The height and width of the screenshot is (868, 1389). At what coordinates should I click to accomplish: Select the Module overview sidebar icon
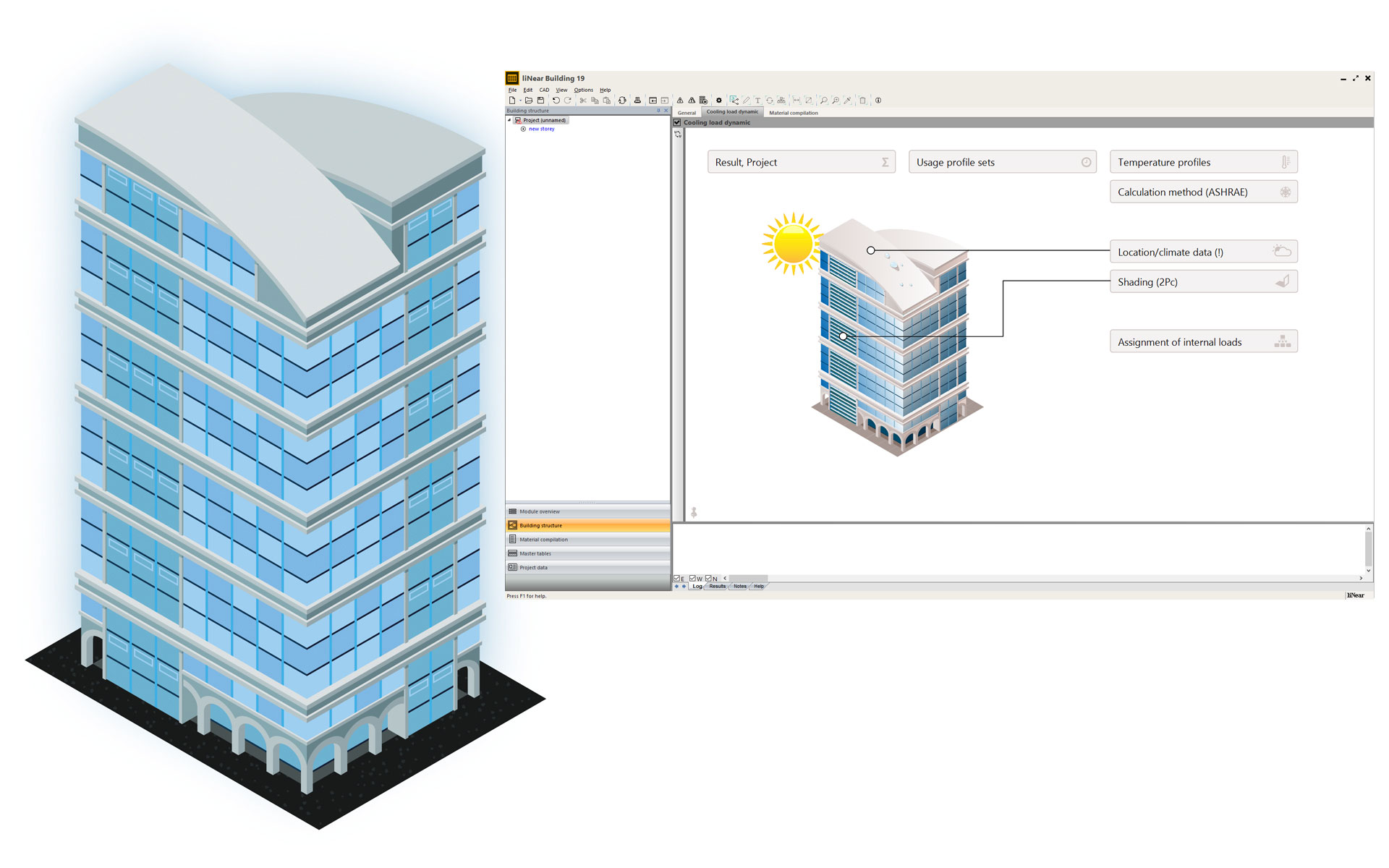pos(514,511)
